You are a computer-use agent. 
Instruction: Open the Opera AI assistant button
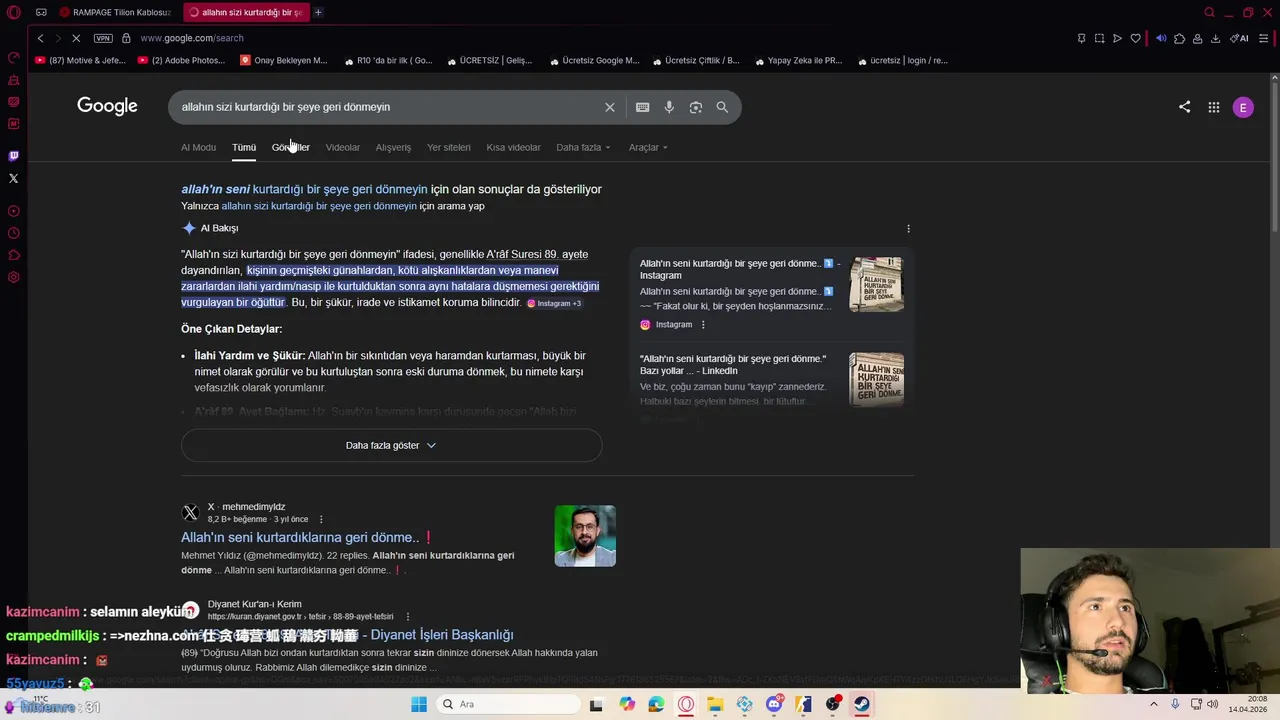tap(1239, 38)
